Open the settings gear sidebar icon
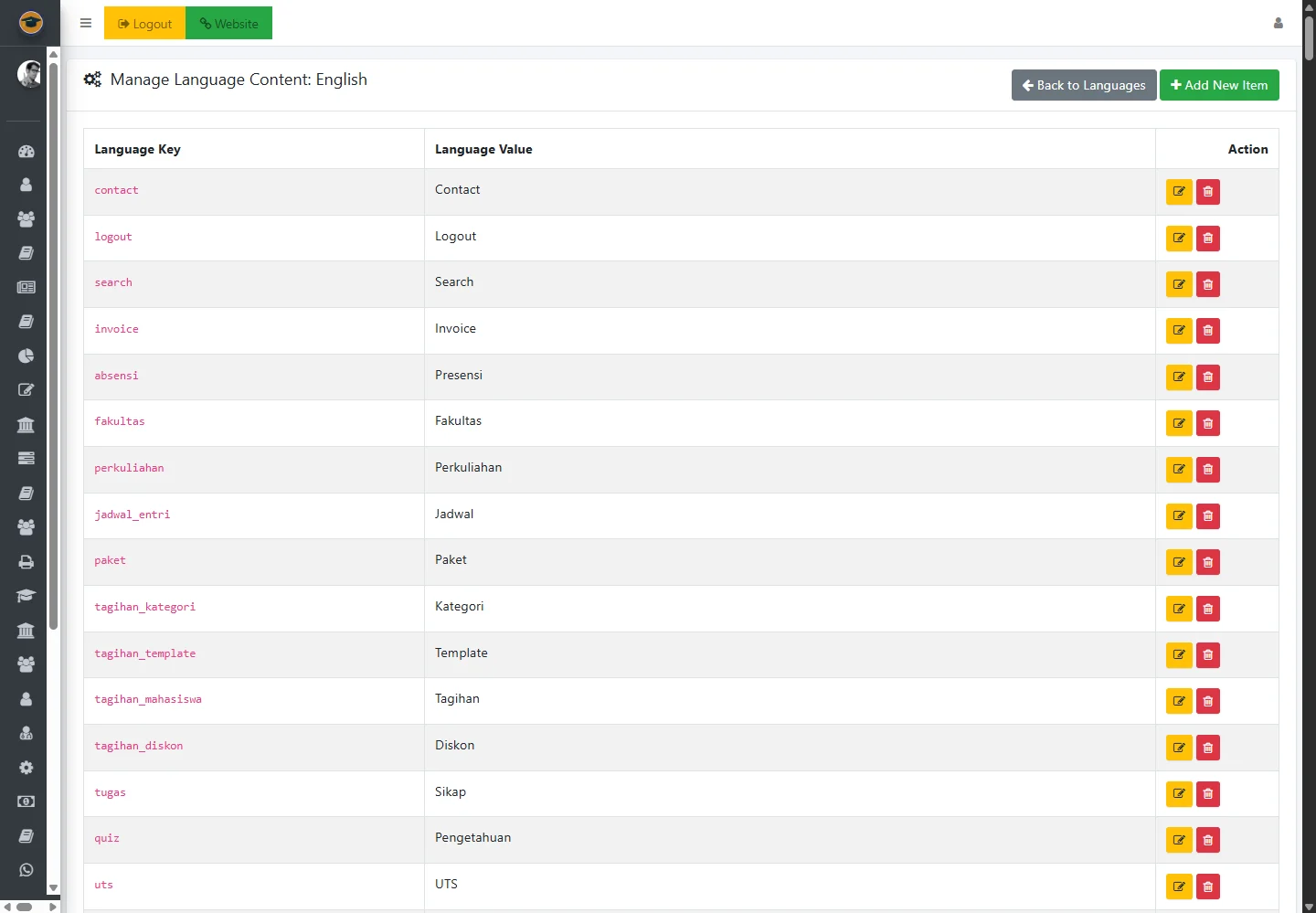The height and width of the screenshot is (913, 1316). [x=26, y=768]
